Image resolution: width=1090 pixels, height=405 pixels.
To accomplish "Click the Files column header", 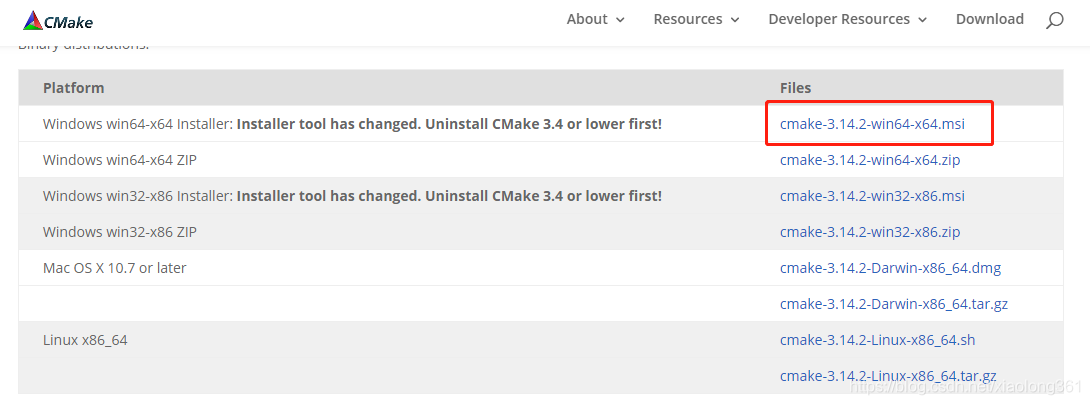I will click(795, 88).
